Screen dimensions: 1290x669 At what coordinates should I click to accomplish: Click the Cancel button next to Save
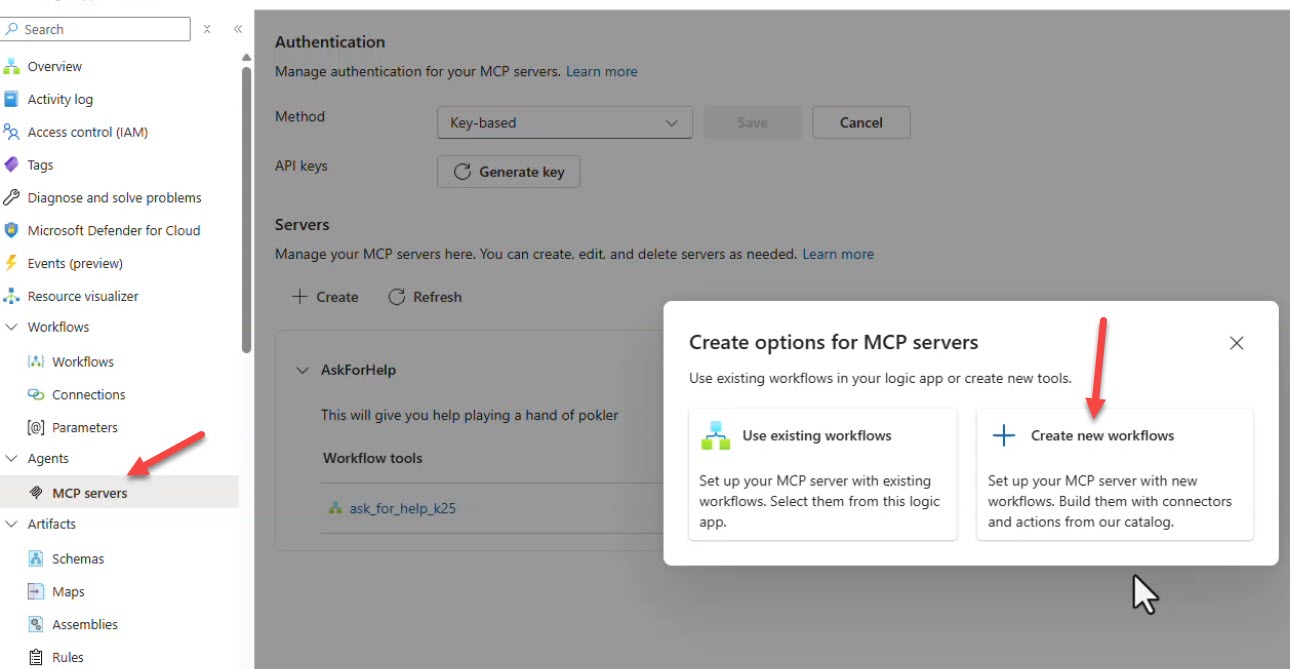(860, 122)
